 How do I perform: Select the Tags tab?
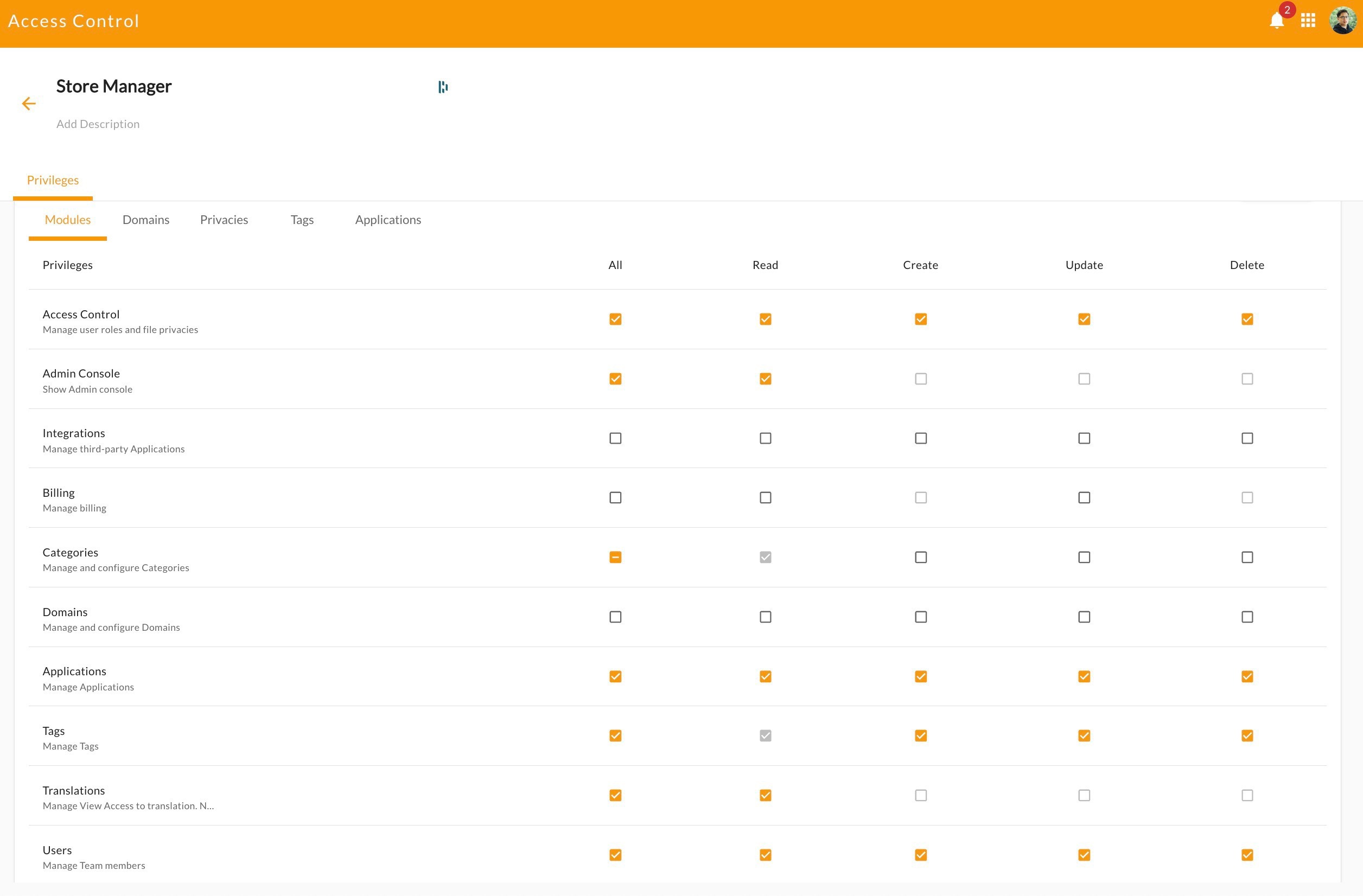click(x=302, y=220)
